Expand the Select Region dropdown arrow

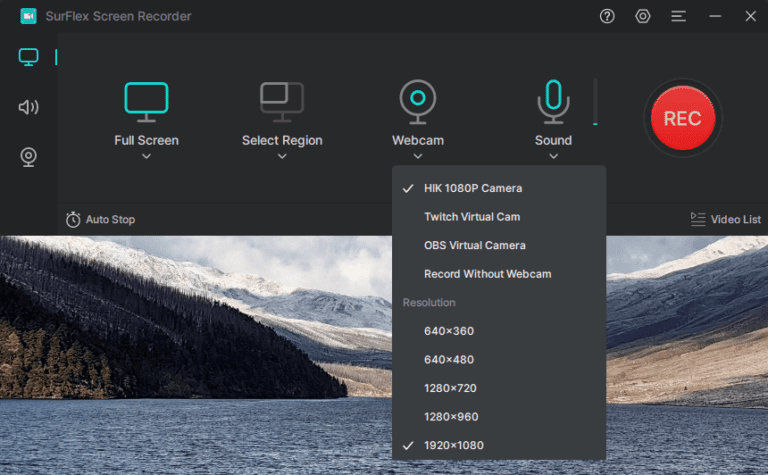pos(282,156)
